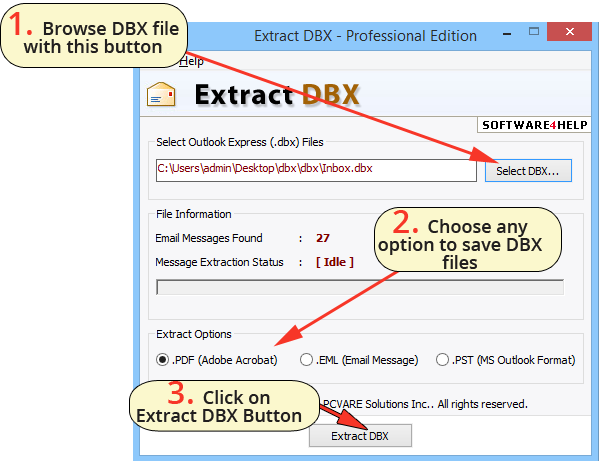599x461 pixels.
Task: Click the Extract DBX envelope icon
Action: 161,94
